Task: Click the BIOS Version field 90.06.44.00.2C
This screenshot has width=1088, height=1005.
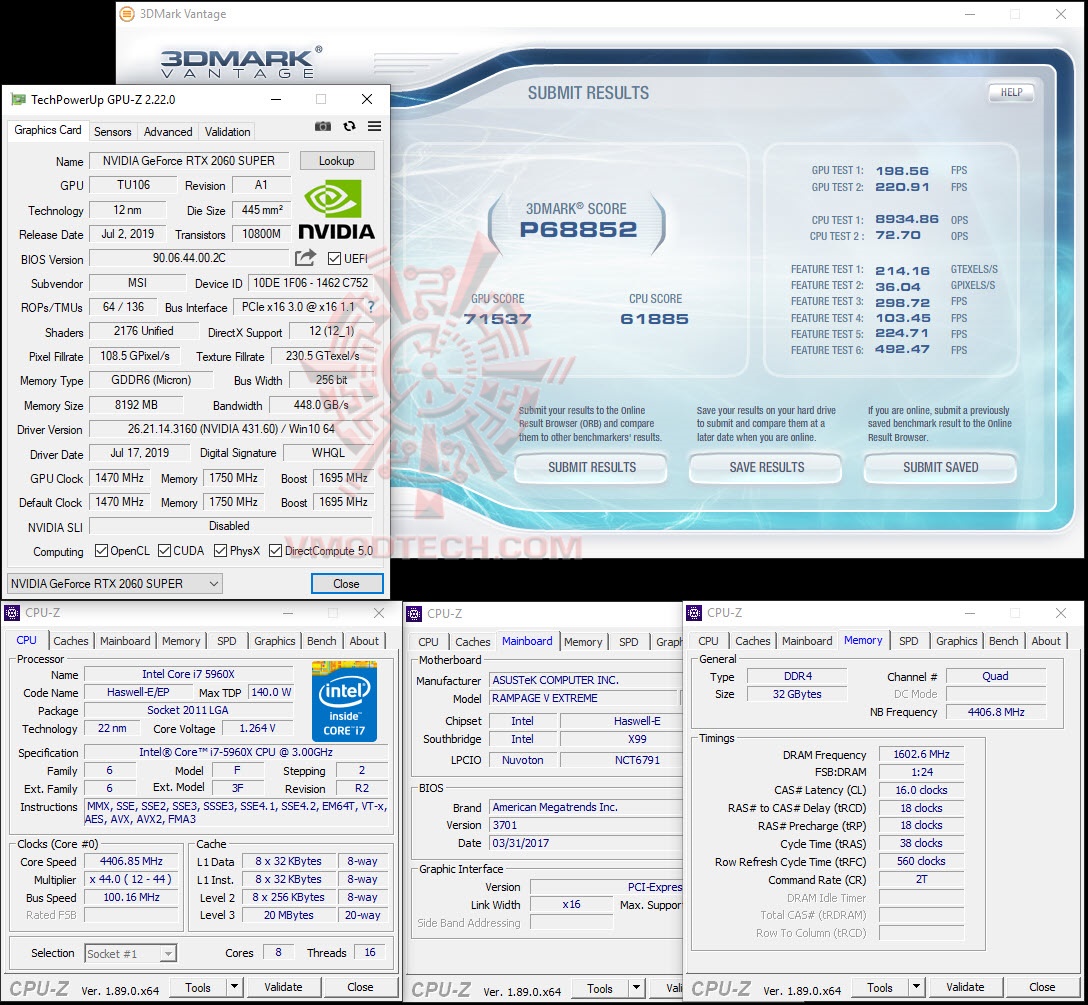Action: (x=189, y=257)
